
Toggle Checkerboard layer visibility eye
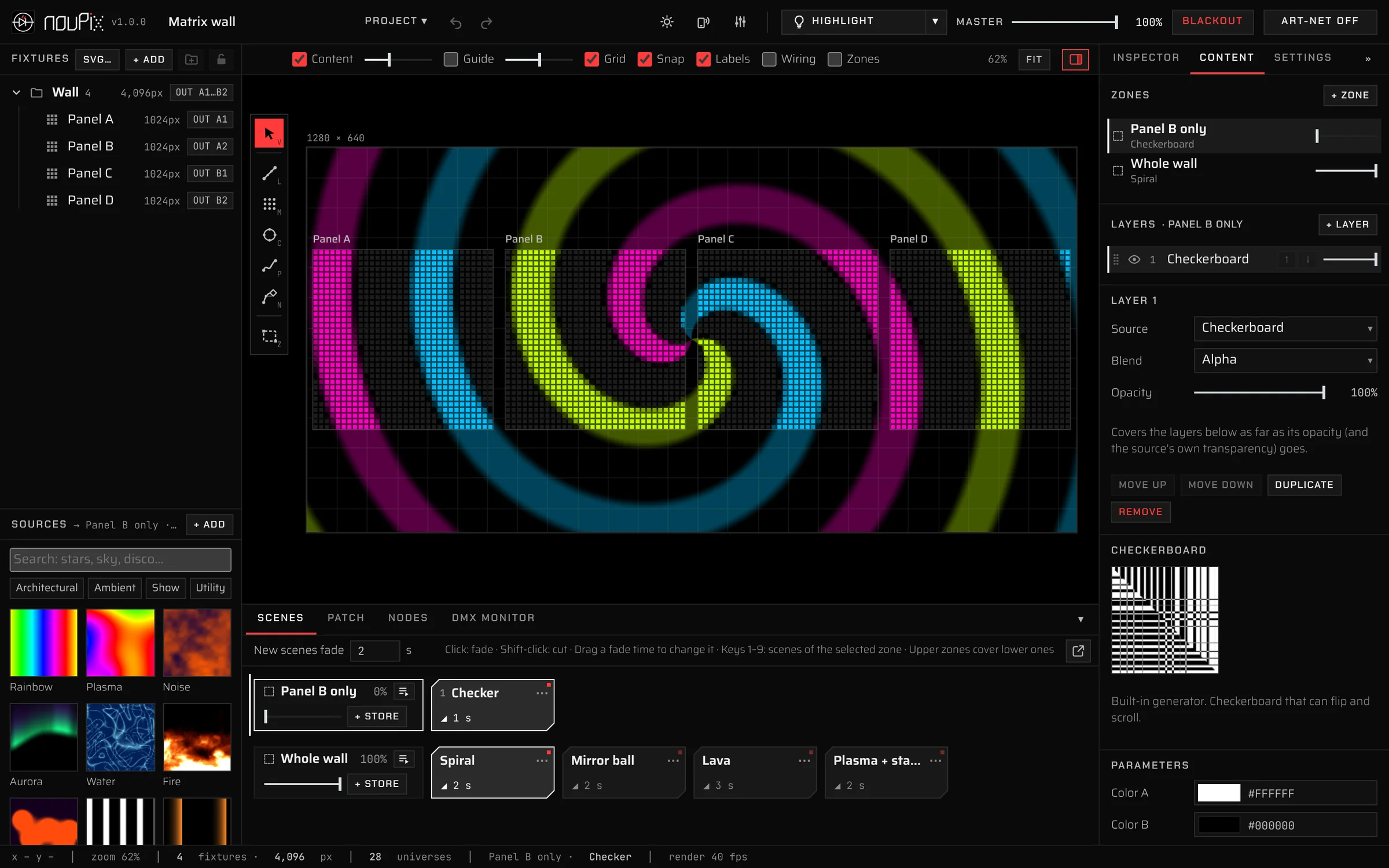(x=1134, y=259)
